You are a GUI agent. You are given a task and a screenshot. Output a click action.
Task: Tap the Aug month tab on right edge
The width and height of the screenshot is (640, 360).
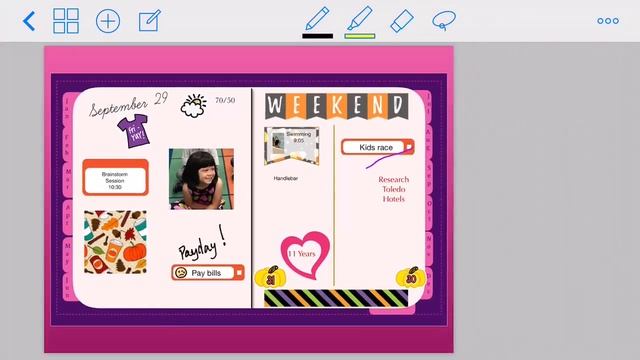click(x=429, y=141)
